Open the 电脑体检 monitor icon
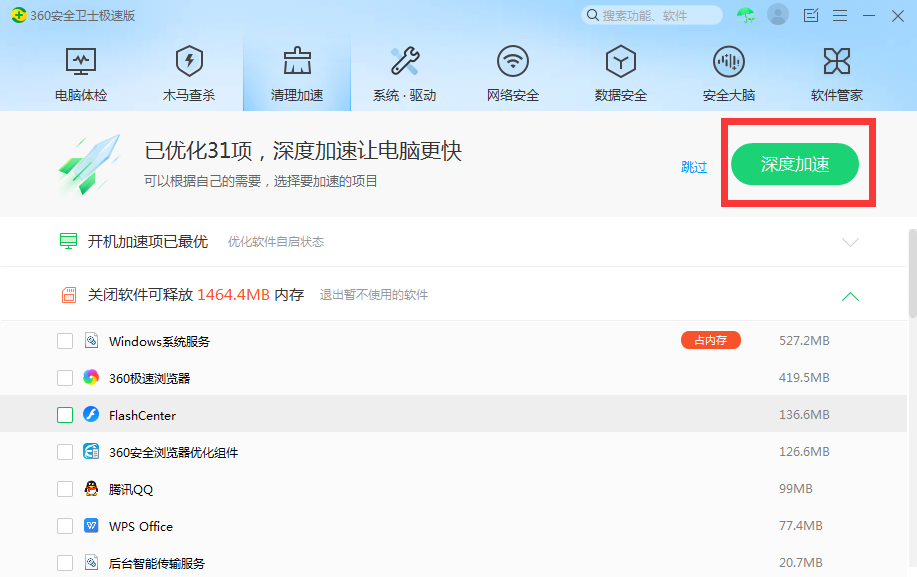Image resolution: width=917 pixels, height=577 pixels. click(x=81, y=61)
